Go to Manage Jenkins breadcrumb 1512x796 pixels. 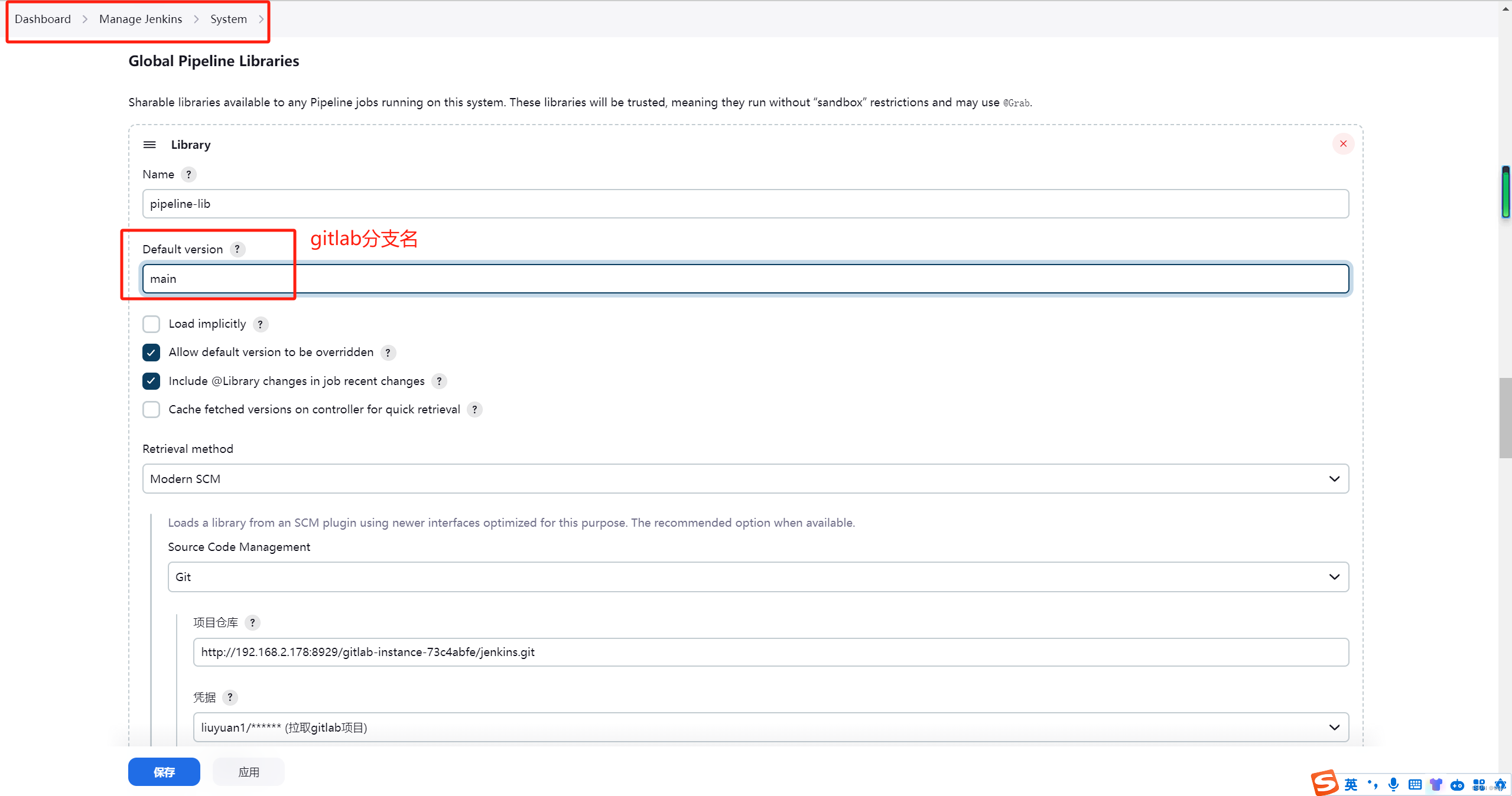[141, 19]
